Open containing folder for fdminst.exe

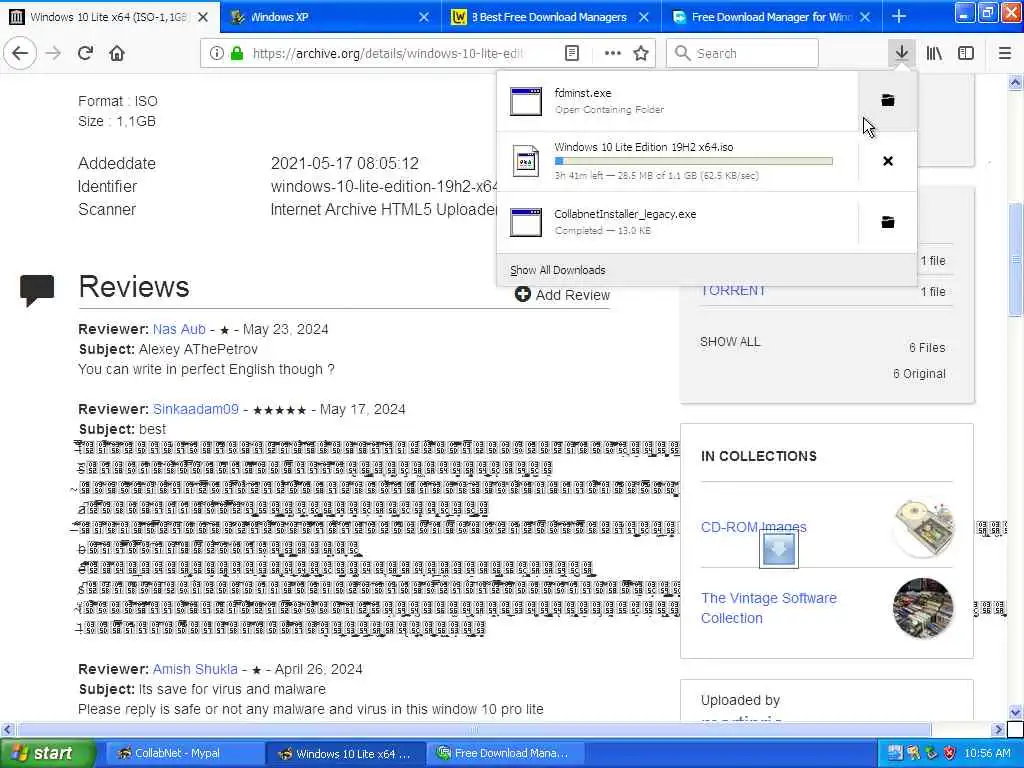pyautogui.click(x=888, y=100)
